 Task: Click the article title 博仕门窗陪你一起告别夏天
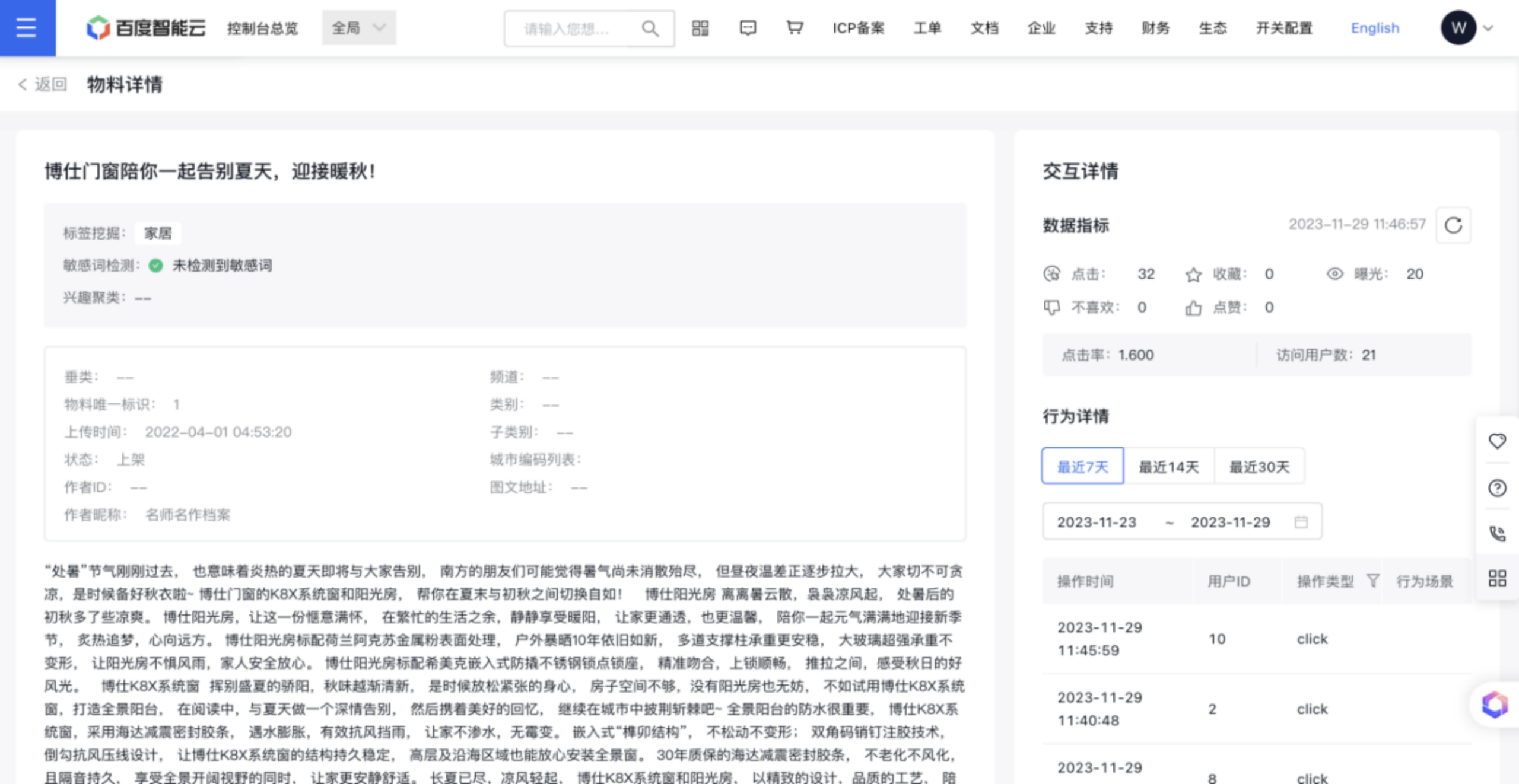click(210, 171)
